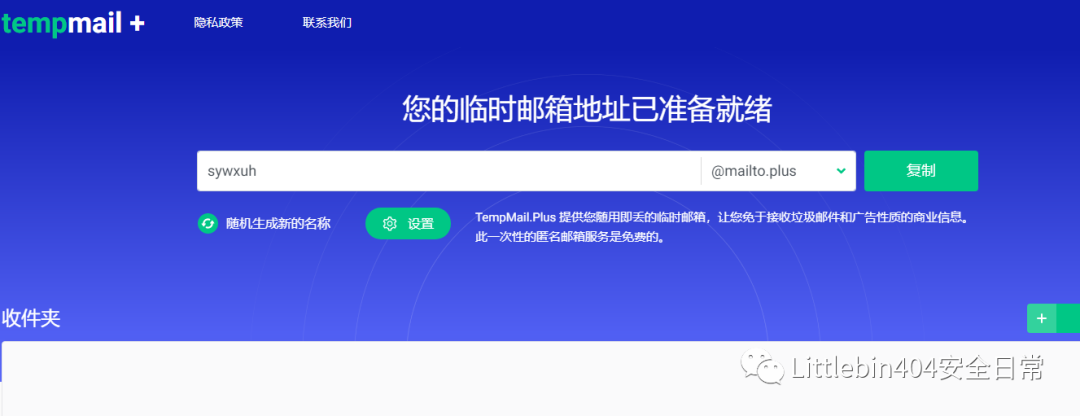The width and height of the screenshot is (1080, 416).
Task: Open 设置 with the gear button
Action: pos(408,223)
